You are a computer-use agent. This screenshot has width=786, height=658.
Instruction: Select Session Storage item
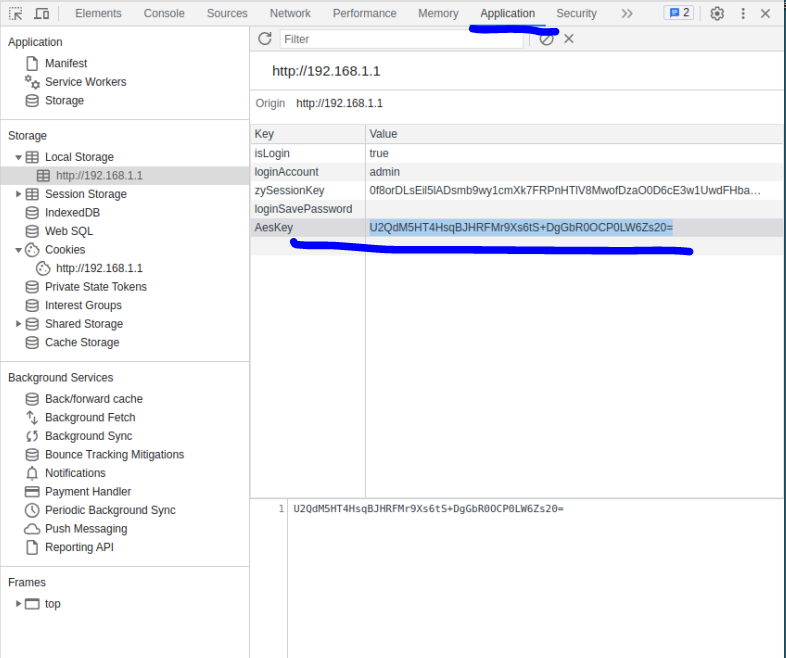[x=86, y=194]
